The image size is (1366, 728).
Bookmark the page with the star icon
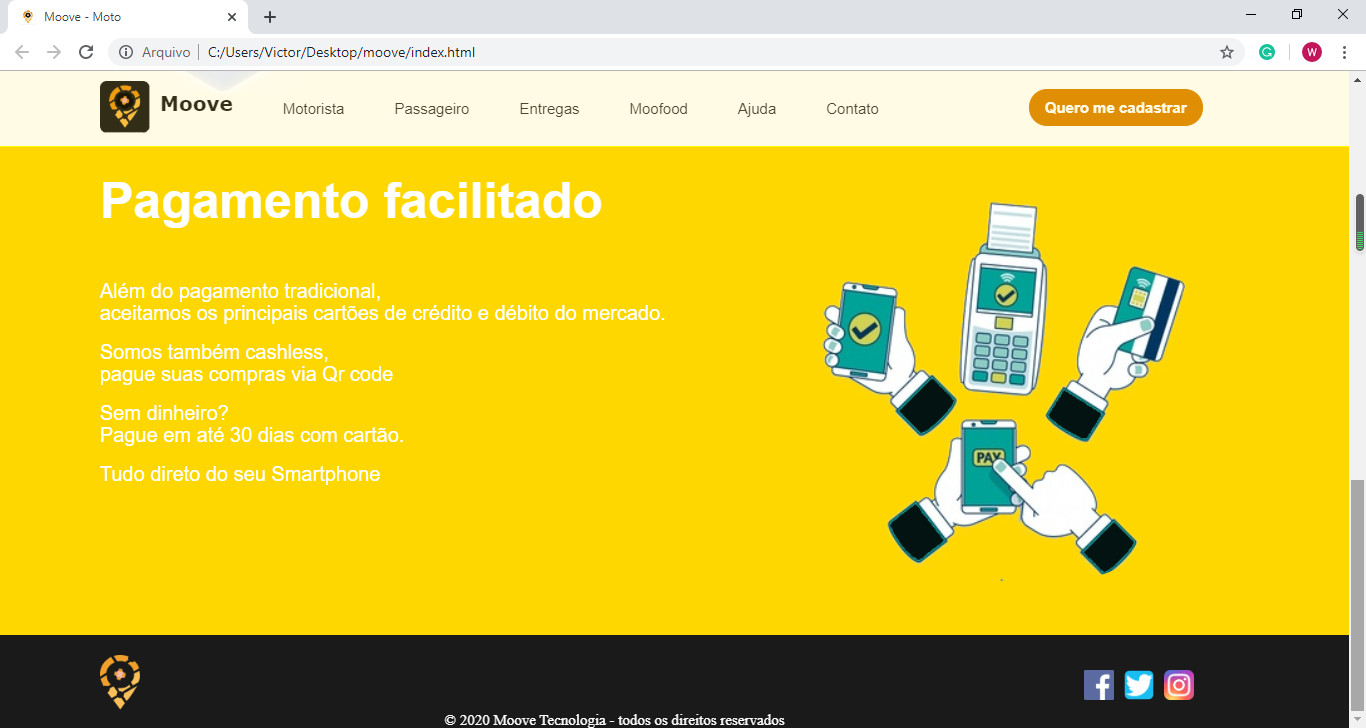pos(1226,51)
